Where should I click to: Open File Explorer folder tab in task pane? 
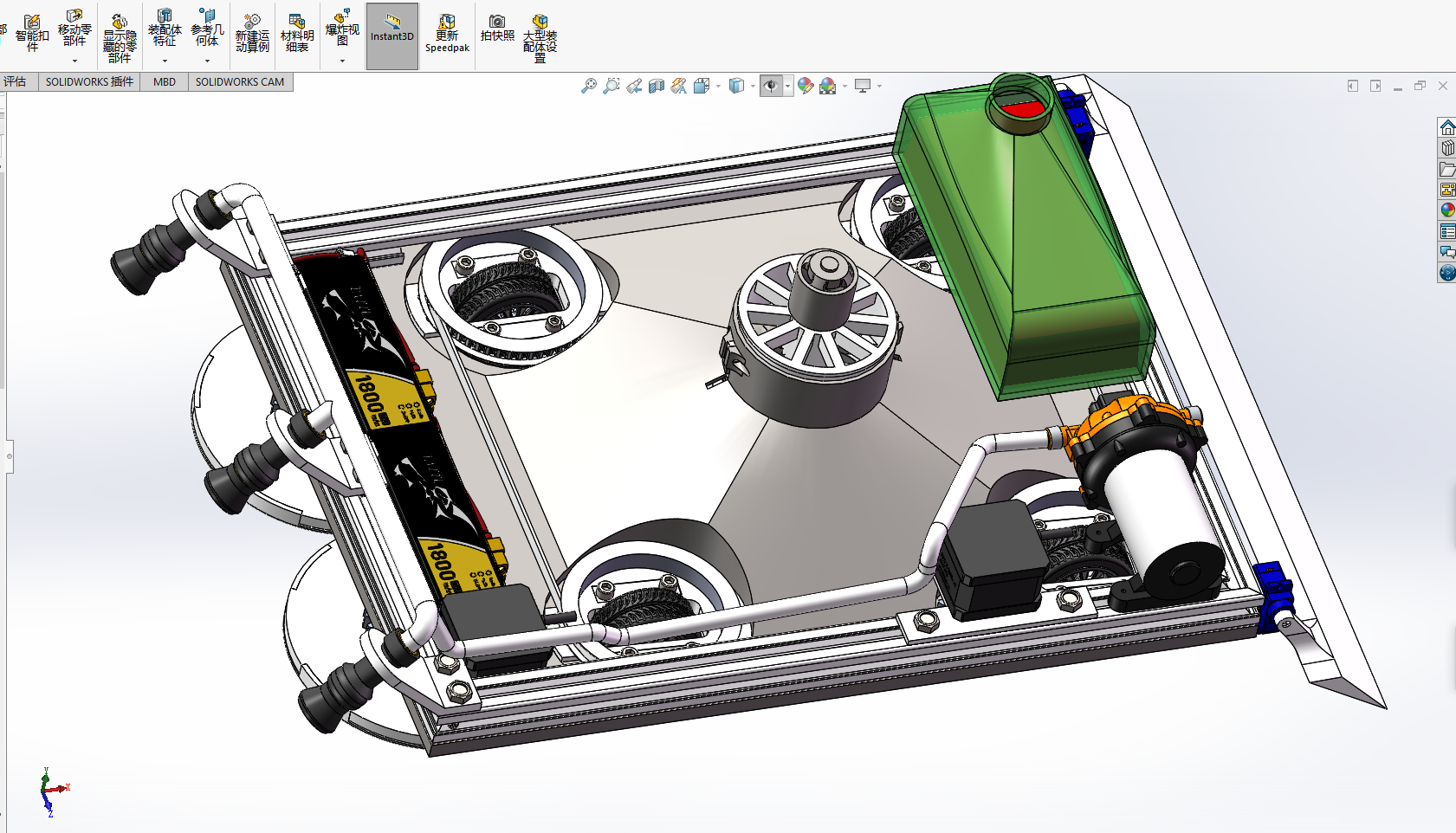click(1447, 169)
